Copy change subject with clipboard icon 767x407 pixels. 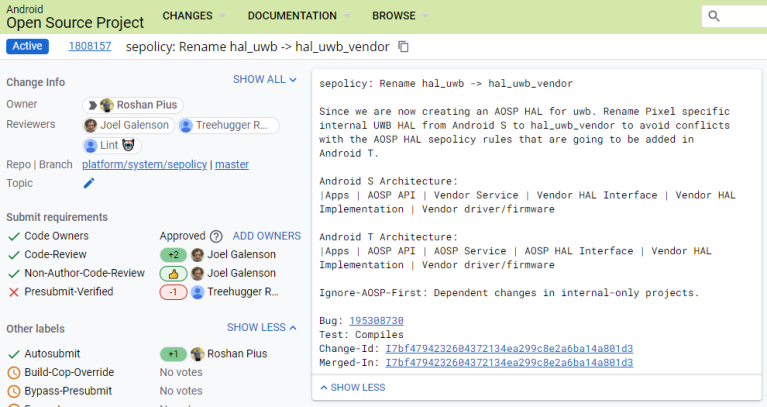(x=403, y=46)
